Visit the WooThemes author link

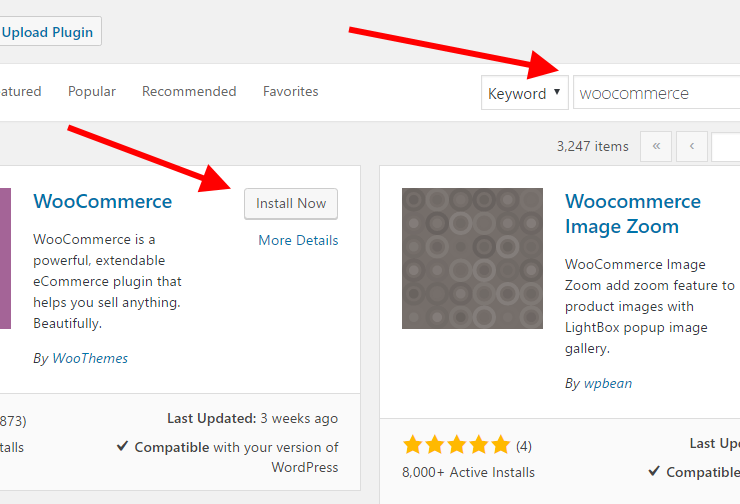pos(90,358)
